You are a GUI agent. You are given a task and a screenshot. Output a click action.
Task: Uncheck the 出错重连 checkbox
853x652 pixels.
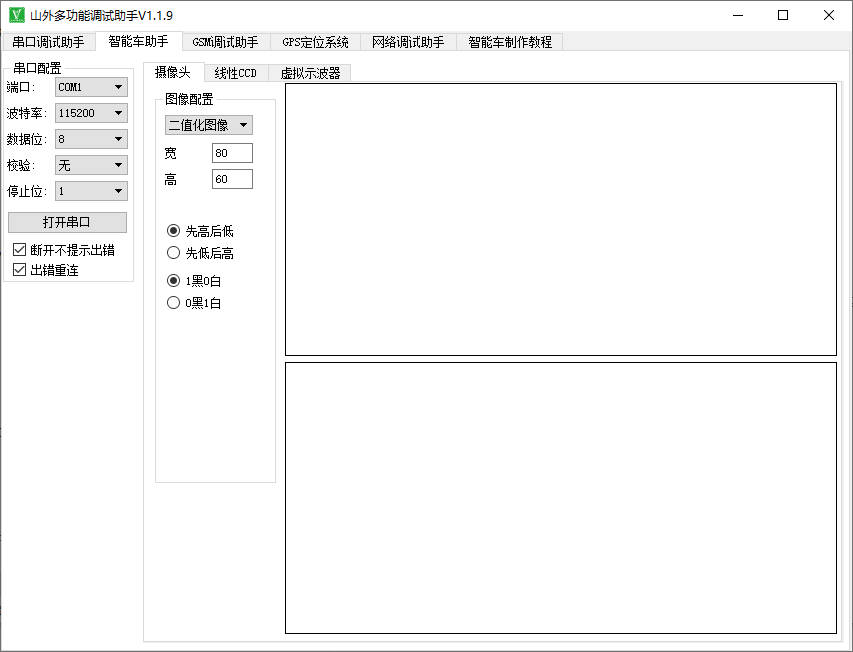pyautogui.click(x=19, y=270)
